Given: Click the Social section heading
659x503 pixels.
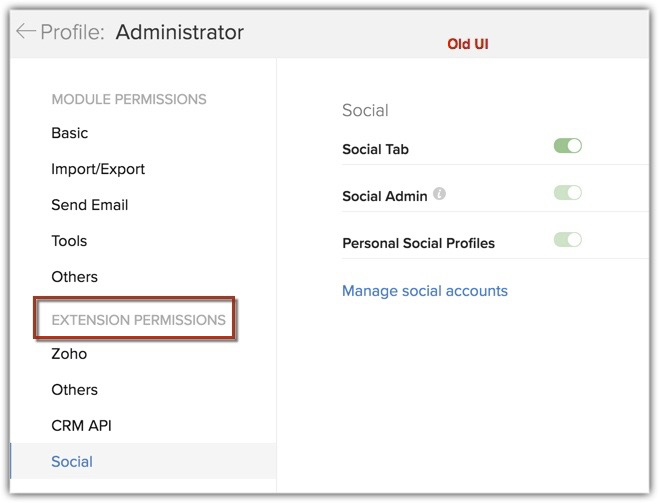Looking at the screenshot, I should click(x=365, y=110).
